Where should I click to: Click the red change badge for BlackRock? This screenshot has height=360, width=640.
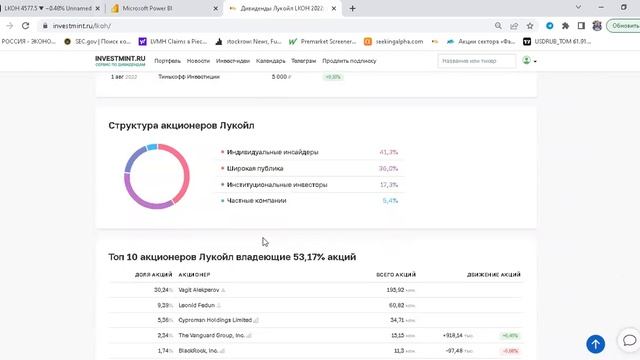(510, 351)
